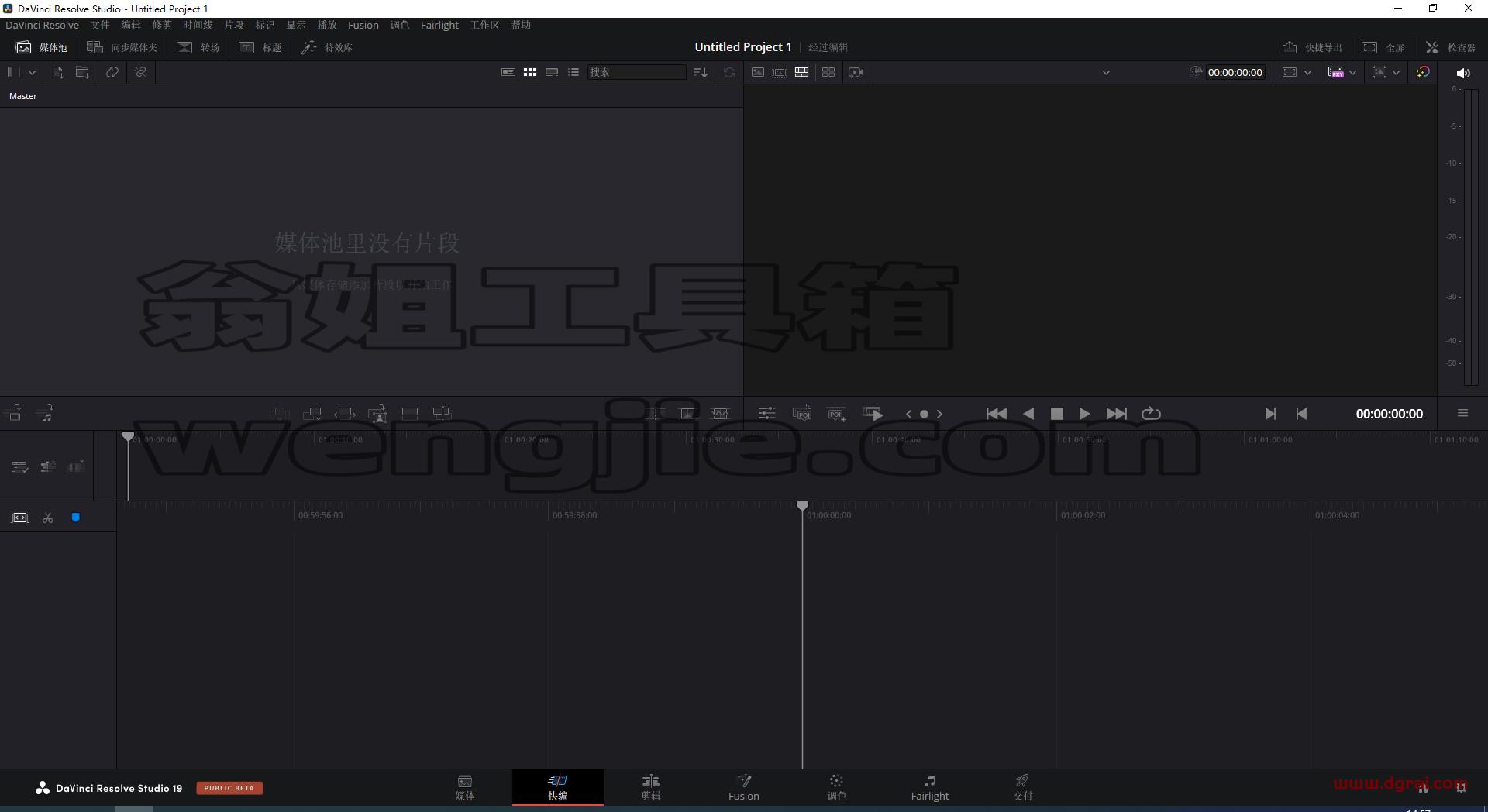Viewport: 1488px width, 812px height.
Task: Click the Loop playback button
Action: (1151, 414)
